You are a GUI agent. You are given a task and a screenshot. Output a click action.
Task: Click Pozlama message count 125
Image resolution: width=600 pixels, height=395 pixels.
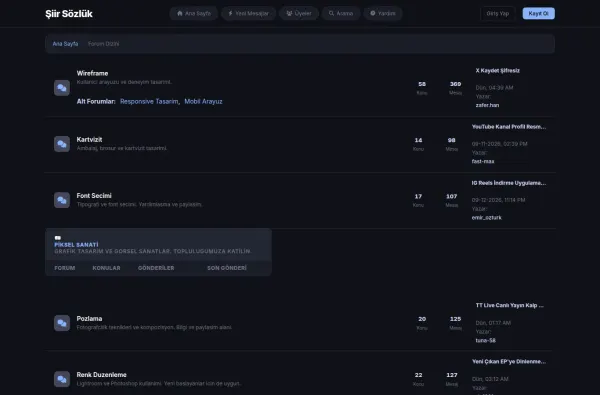[455, 319]
